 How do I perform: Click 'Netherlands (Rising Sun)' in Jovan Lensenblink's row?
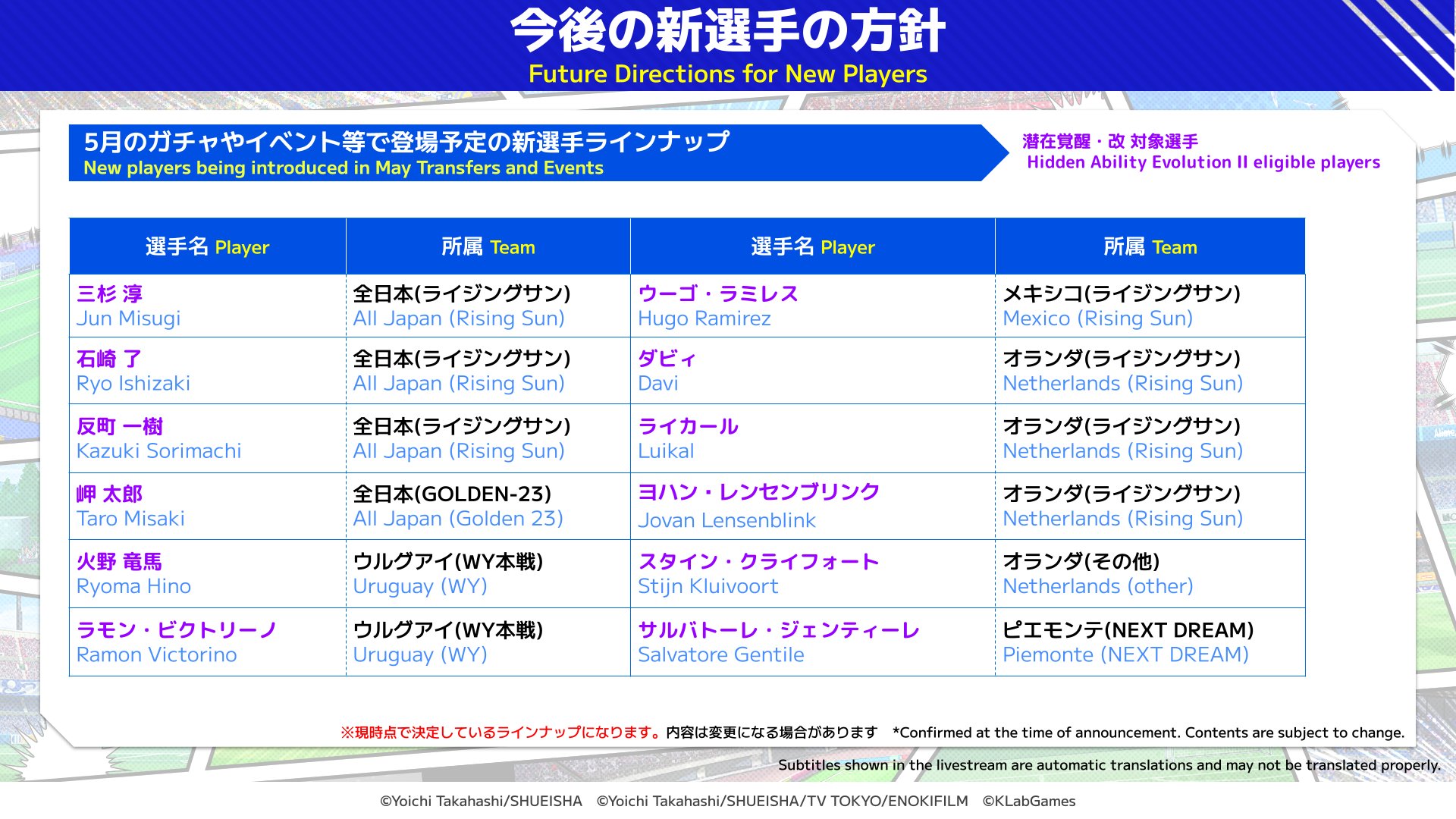1150,506
